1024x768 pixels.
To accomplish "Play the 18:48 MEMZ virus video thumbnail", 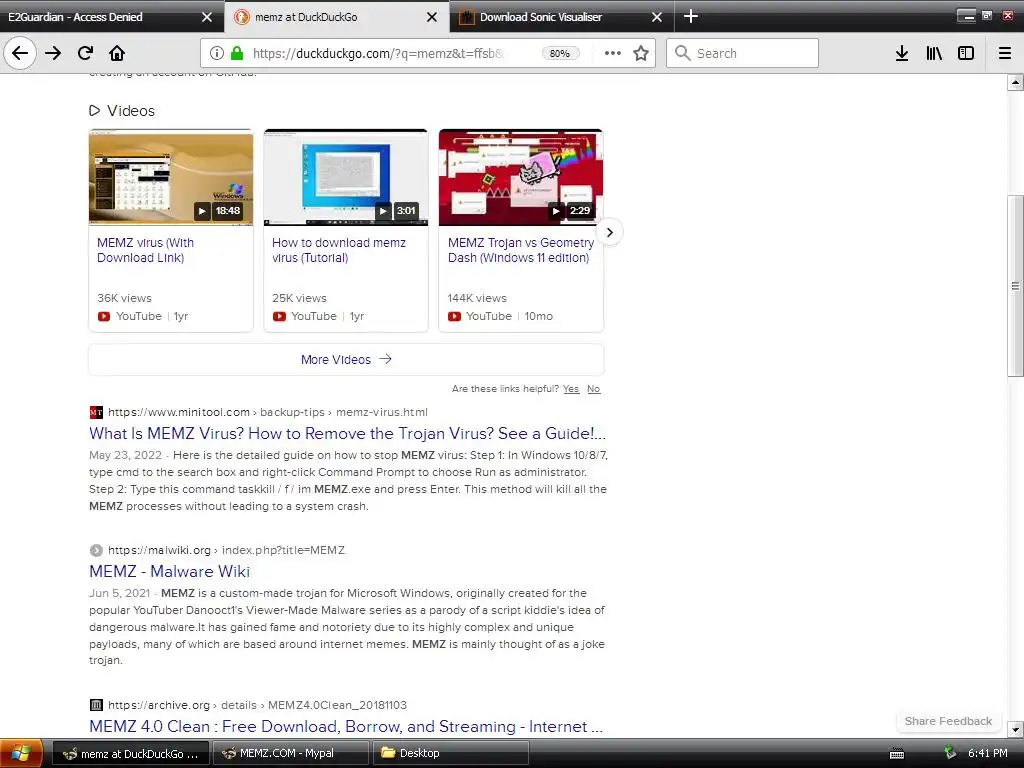I will click(x=171, y=178).
